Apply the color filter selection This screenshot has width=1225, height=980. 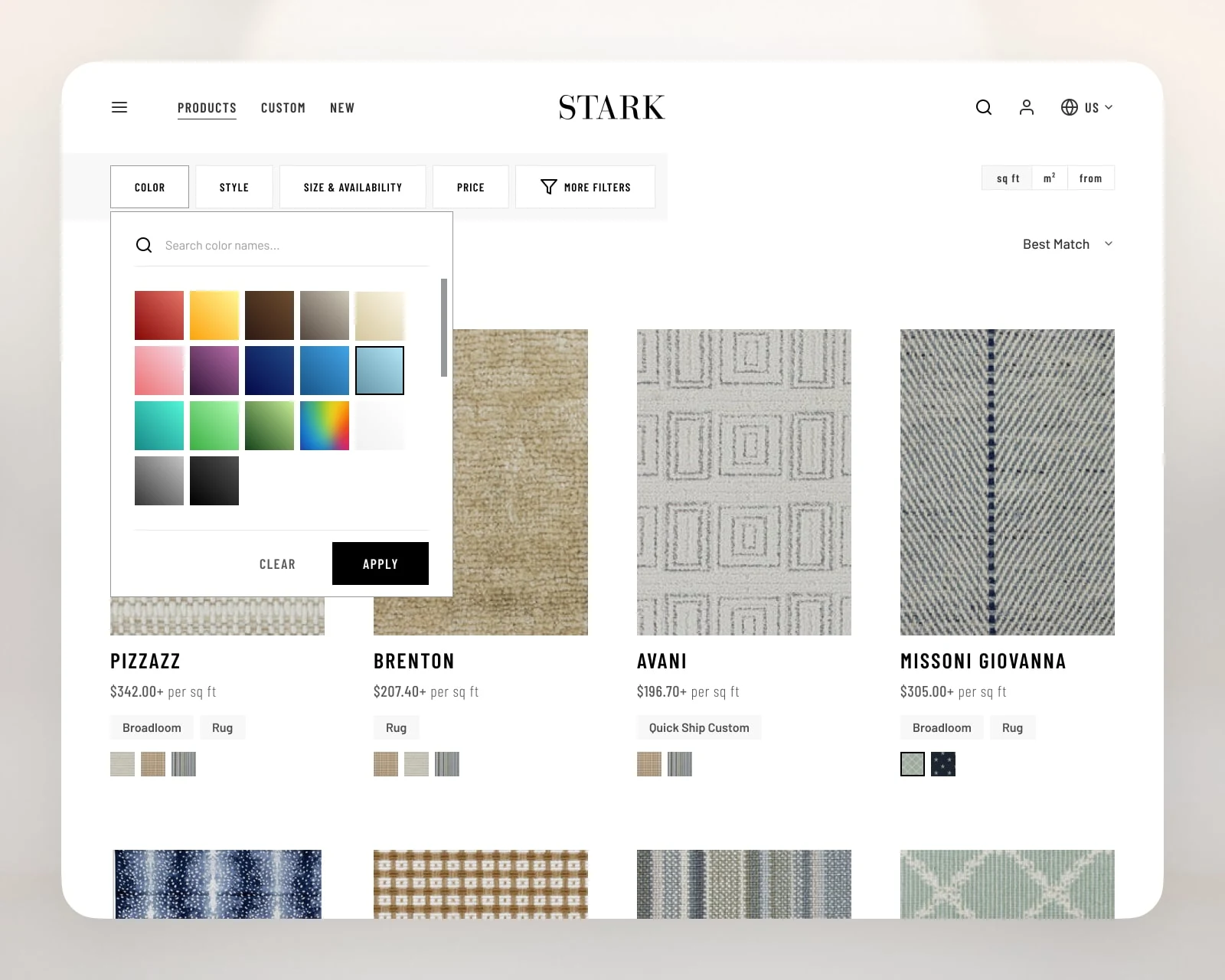(x=381, y=563)
